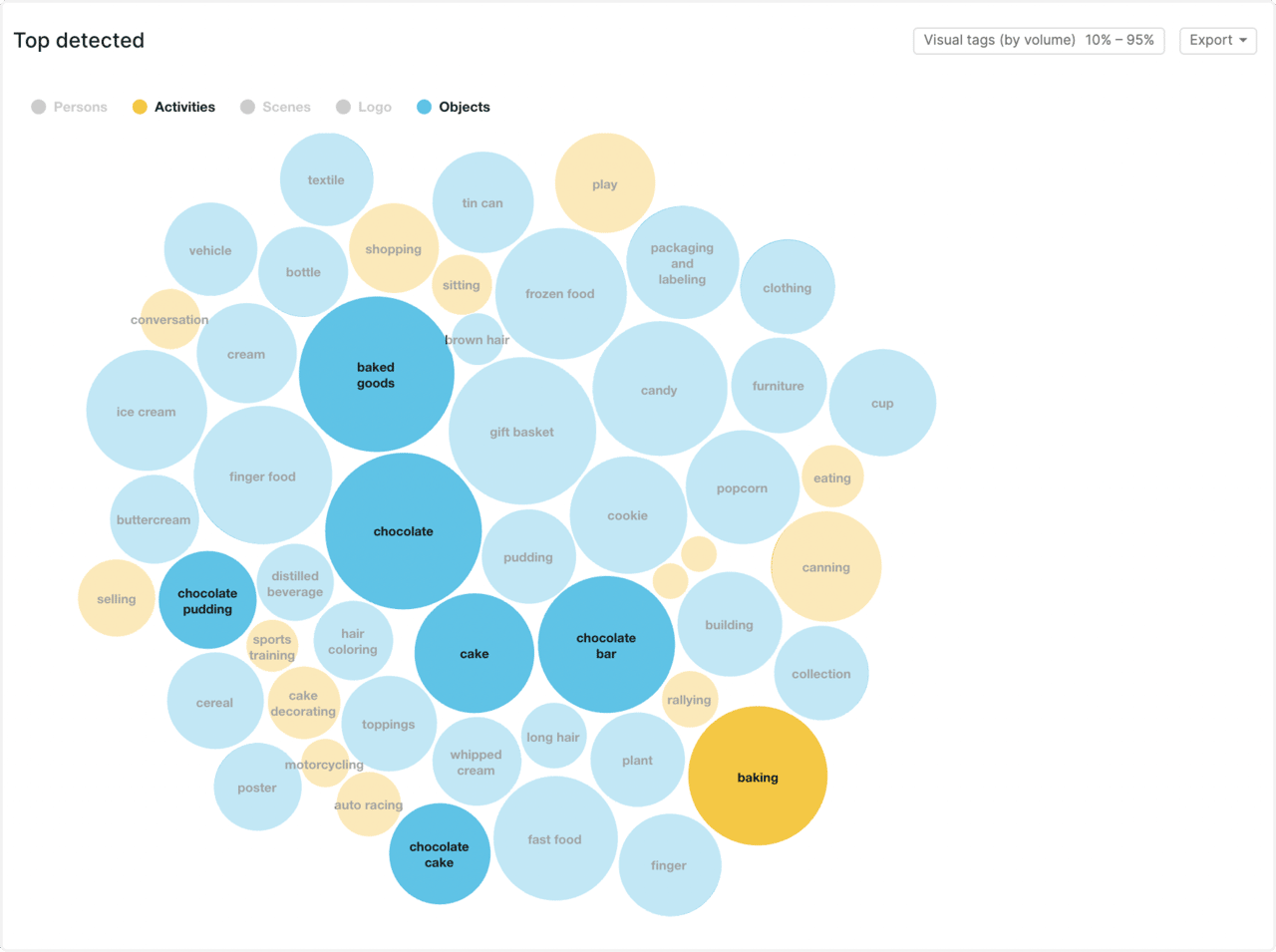Click the toppings bubble
This screenshot has width=1276, height=952.
(389, 724)
